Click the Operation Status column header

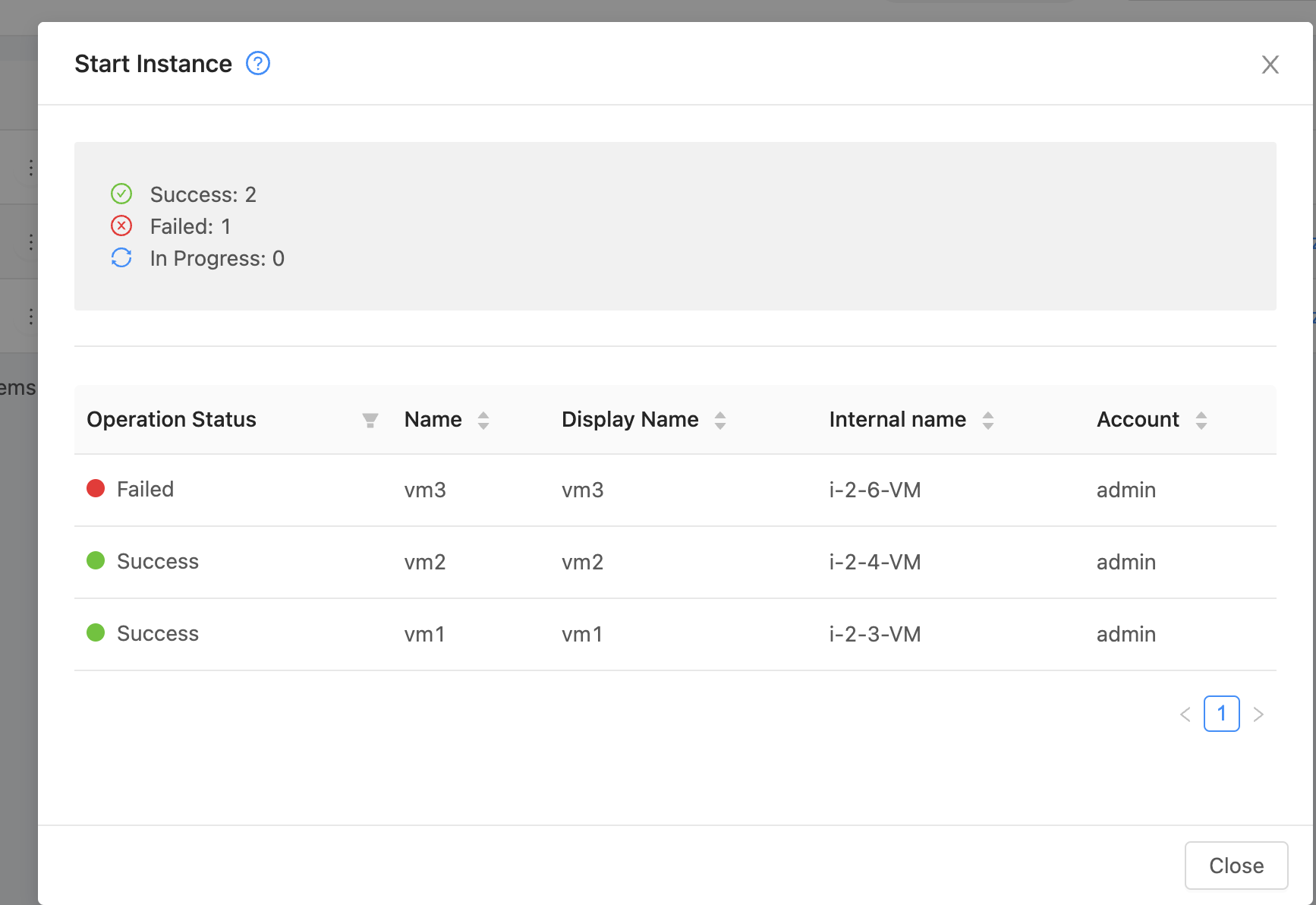point(172,419)
